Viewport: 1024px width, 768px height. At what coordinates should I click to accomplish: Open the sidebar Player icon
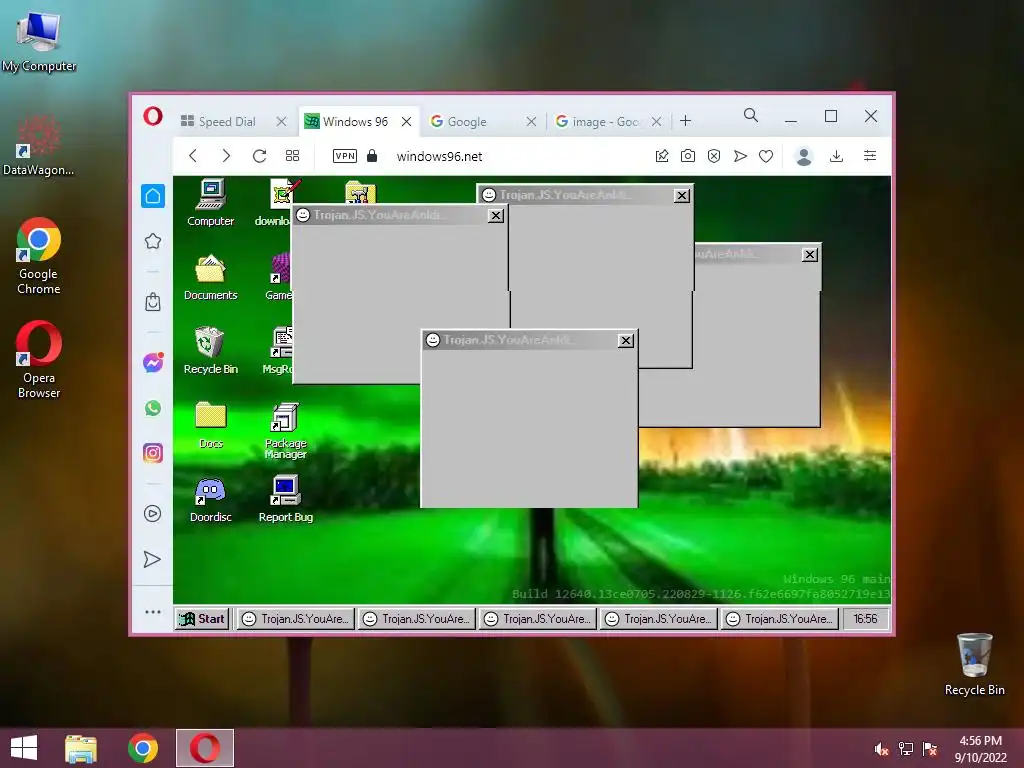click(152, 513)
